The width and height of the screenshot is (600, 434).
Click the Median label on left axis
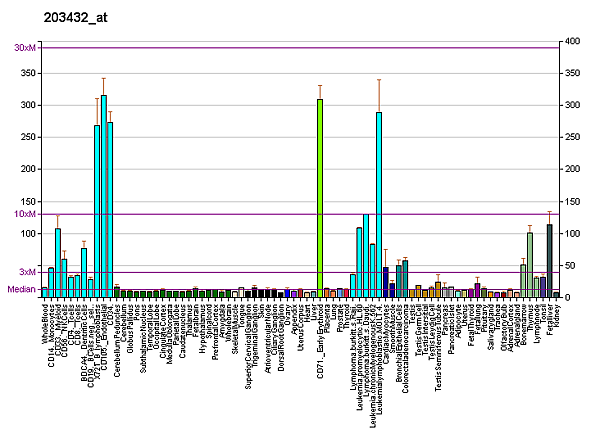point(22,289)
